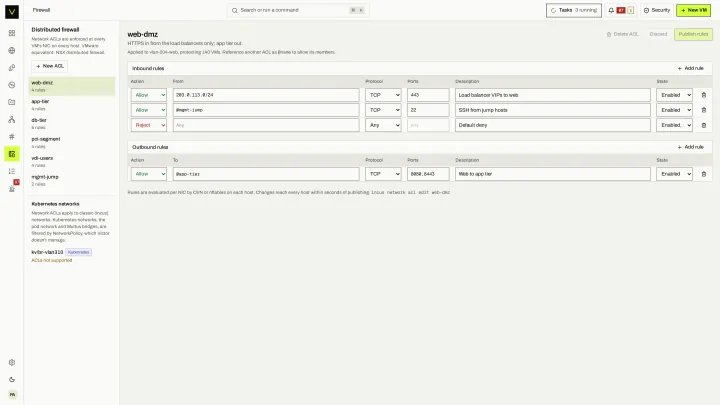The image size is (720, 405).
Task: Select the app-tier ACL
Action: point(72,105)
